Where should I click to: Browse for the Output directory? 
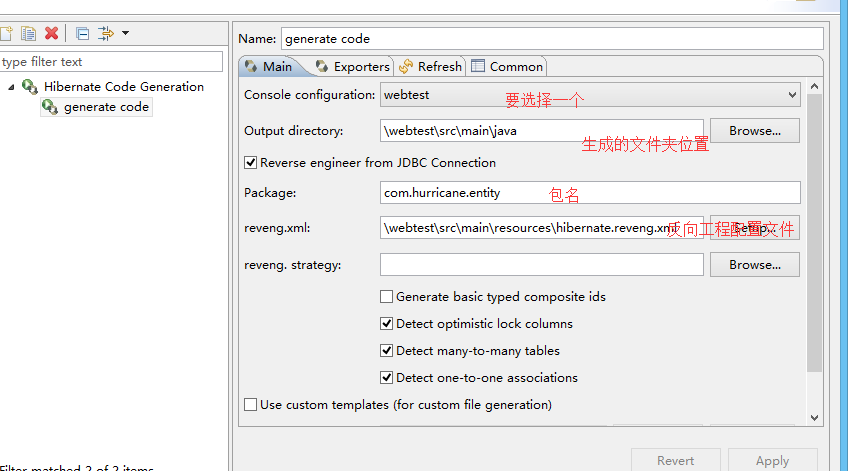(x=754, y=131)
